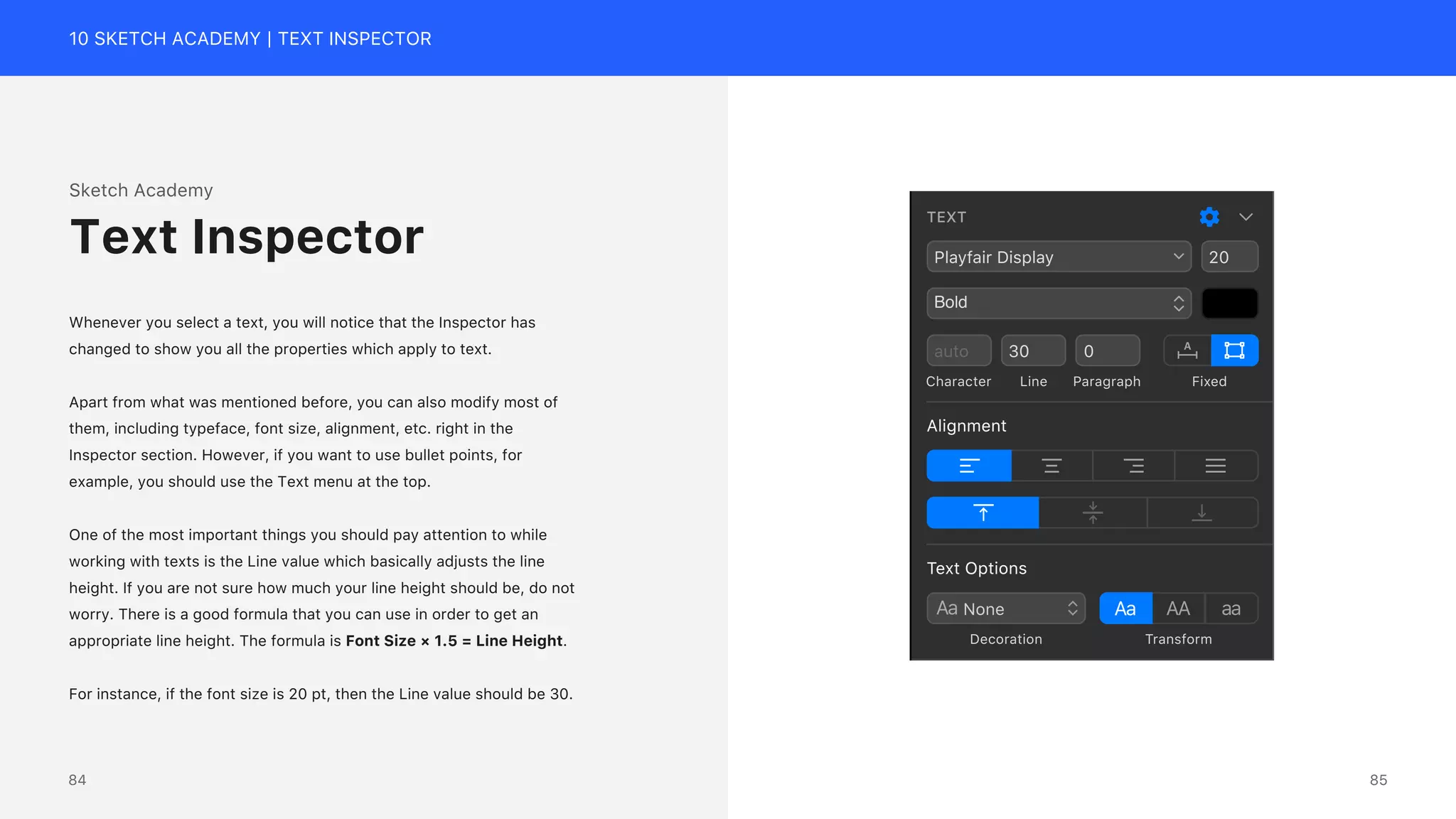Open the black text color swatch
The image size is (1456, 819).
click(1229, 303)
